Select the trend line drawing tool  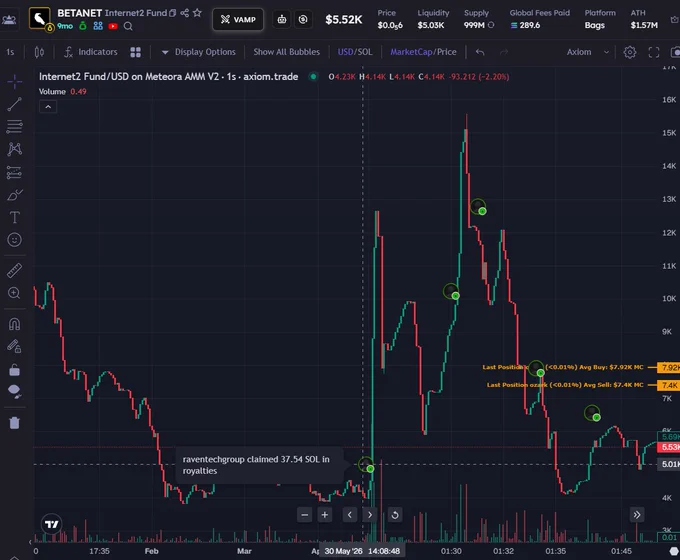click(x=14, y=104)
